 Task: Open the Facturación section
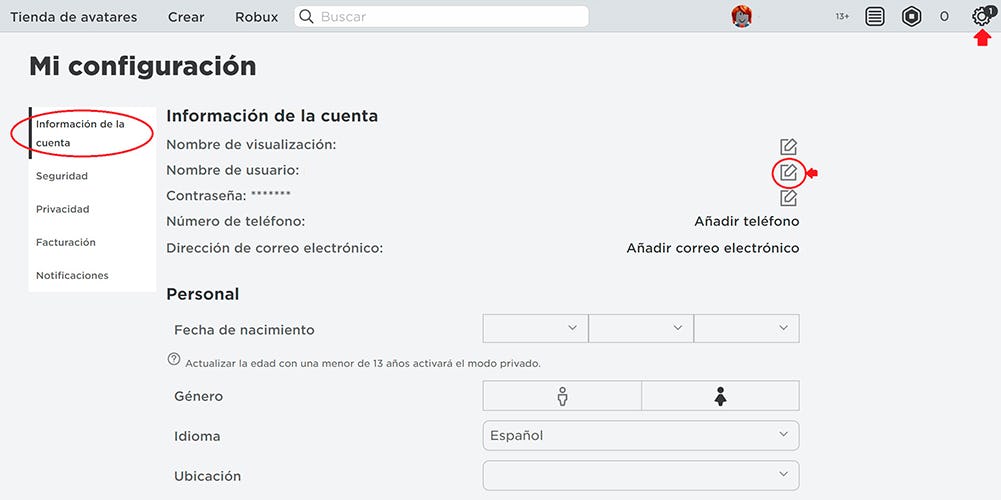pos(66,242)
